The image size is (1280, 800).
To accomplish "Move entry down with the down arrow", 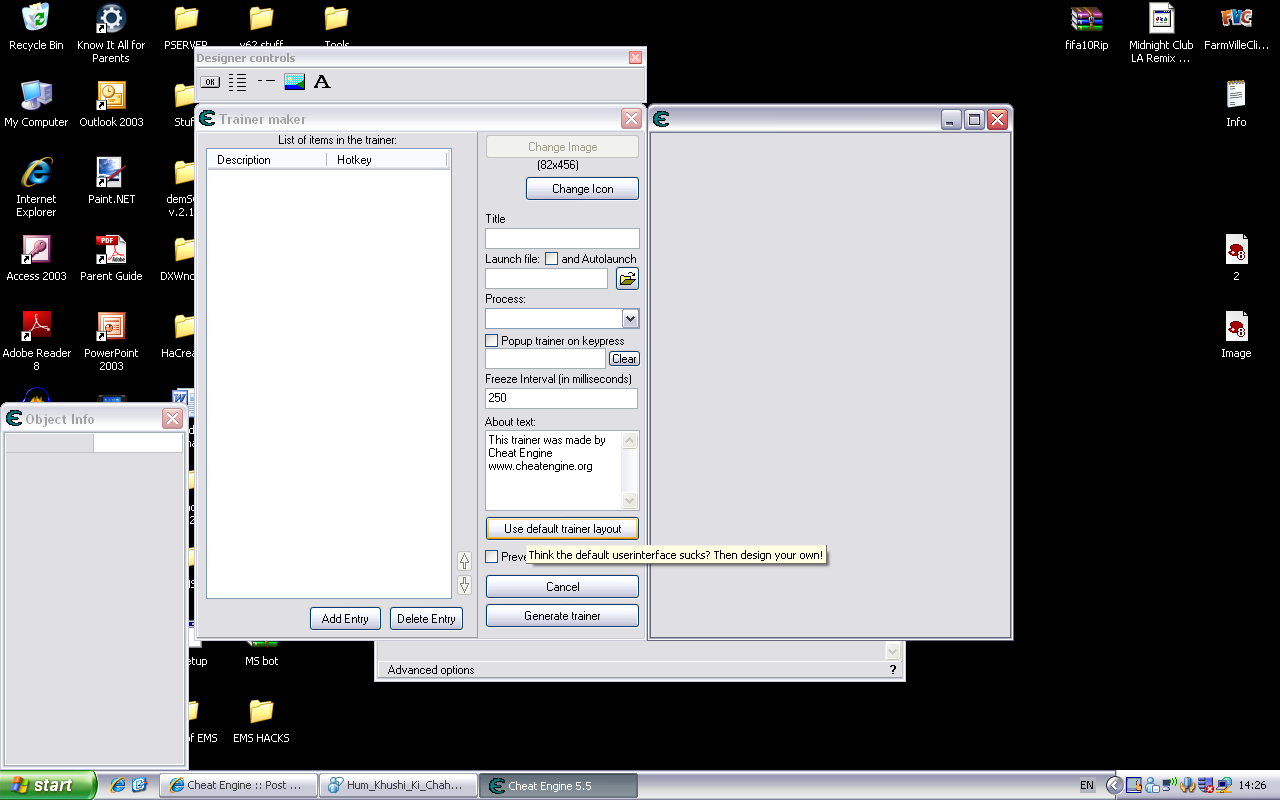I will click(464, 585).
